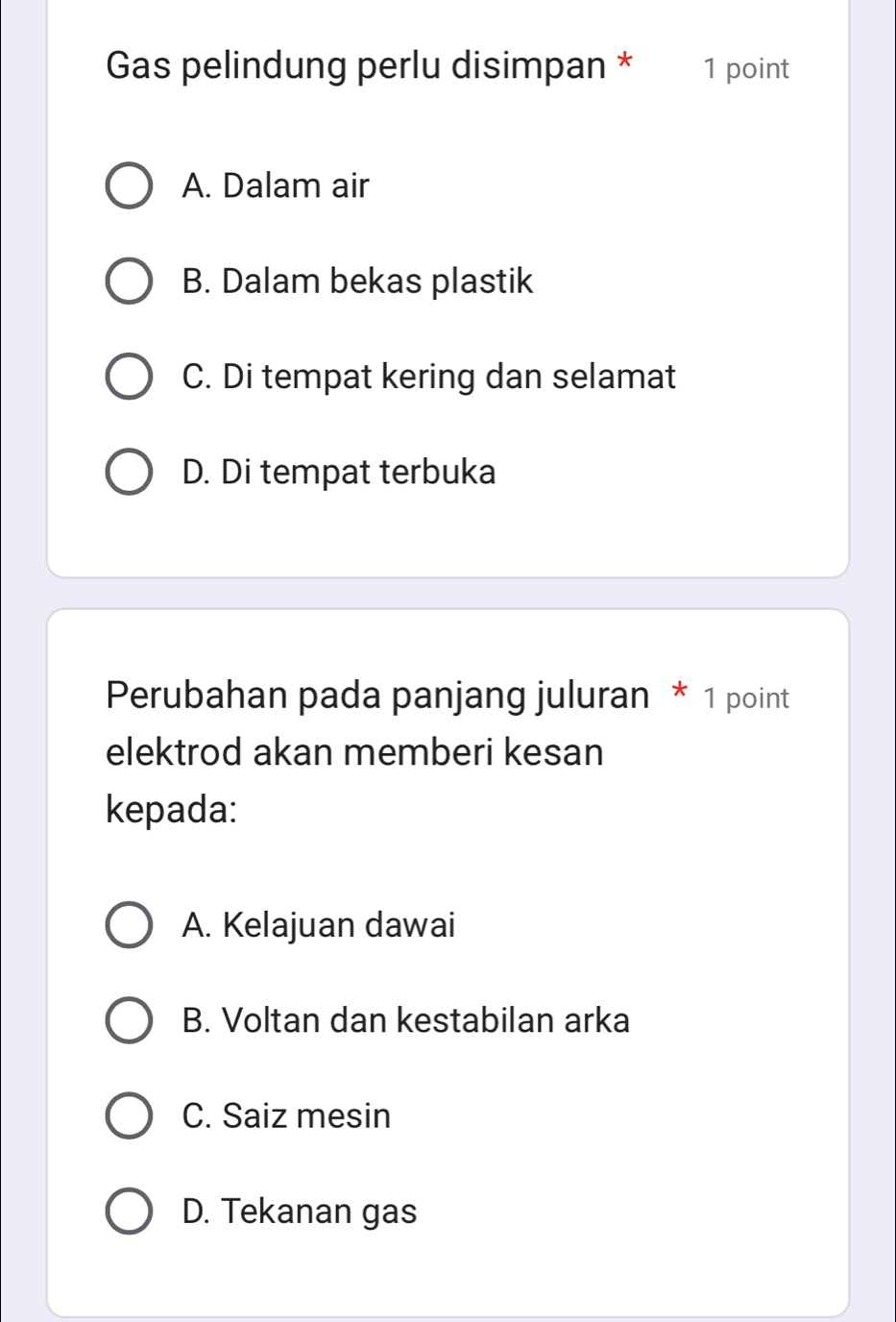The width and height of the screenshot is (896, 1322).
Task: Click the 'C. Di tempat kering dan selamat' text
Action: tap(428, 377)
